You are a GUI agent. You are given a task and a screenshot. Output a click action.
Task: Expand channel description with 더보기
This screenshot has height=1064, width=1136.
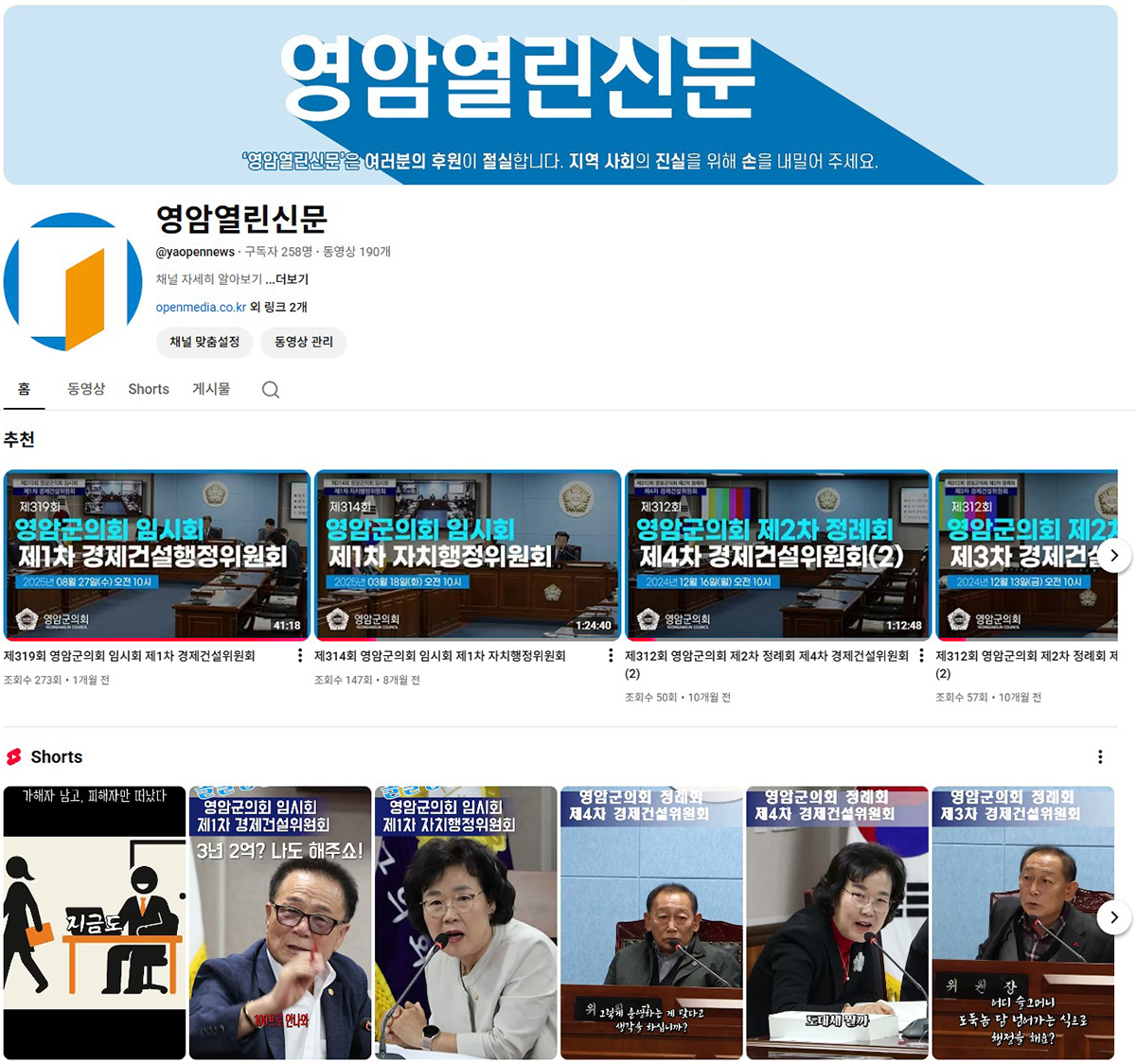click(x=287, y=279)
